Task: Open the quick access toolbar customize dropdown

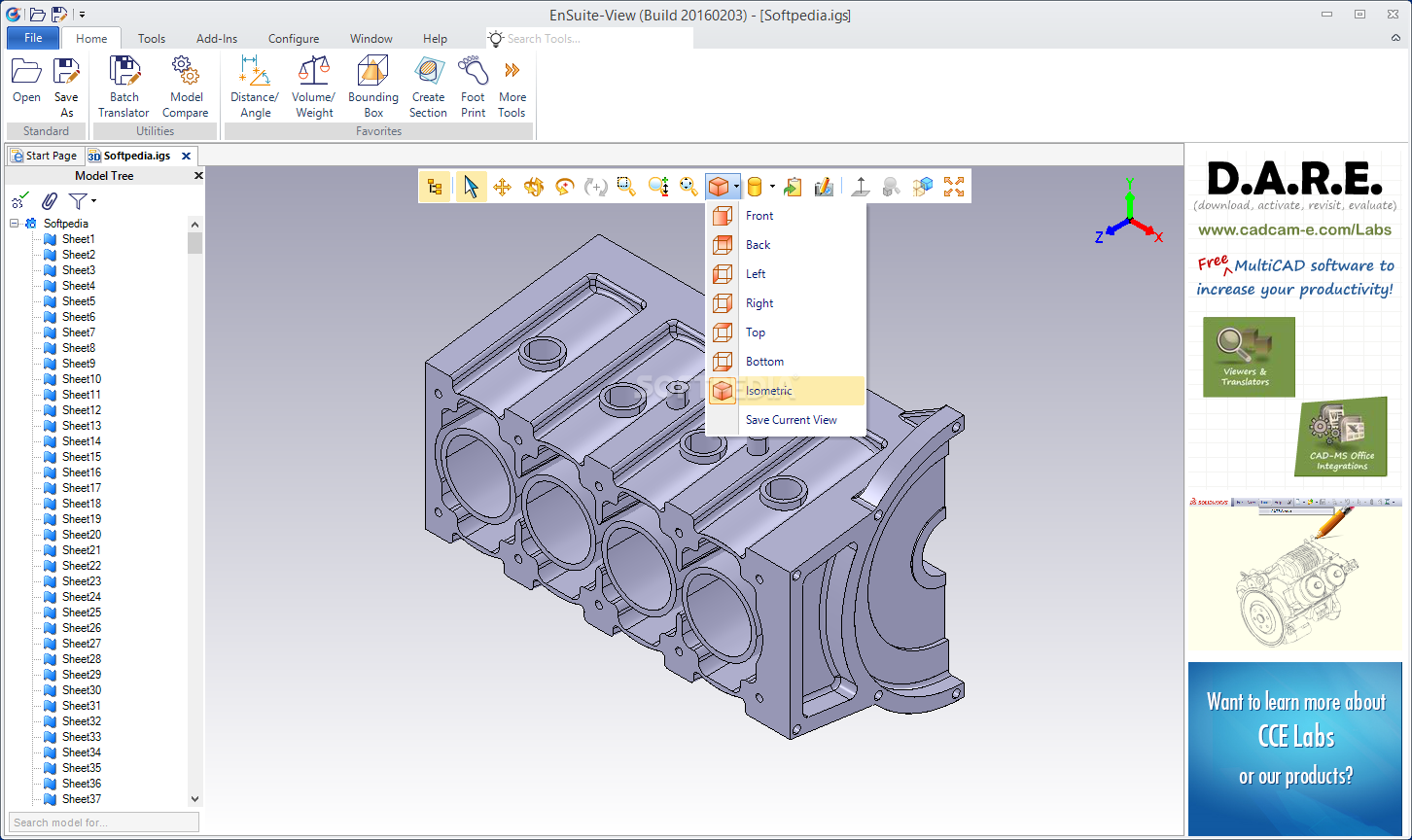Action: 83,15
